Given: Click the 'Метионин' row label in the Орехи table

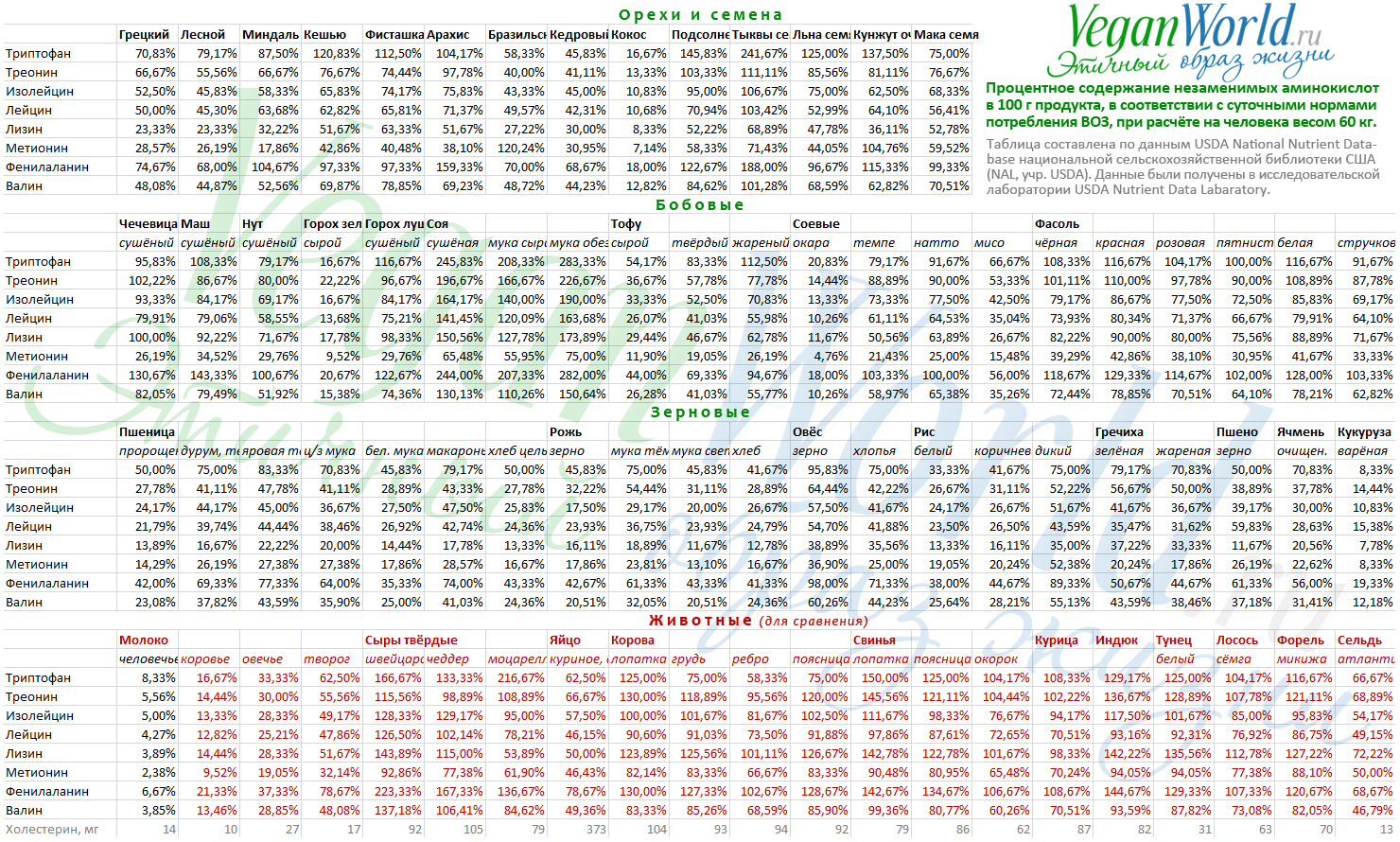Looking at the screenshot, I should pyautogui.click(x=37, y=148).
